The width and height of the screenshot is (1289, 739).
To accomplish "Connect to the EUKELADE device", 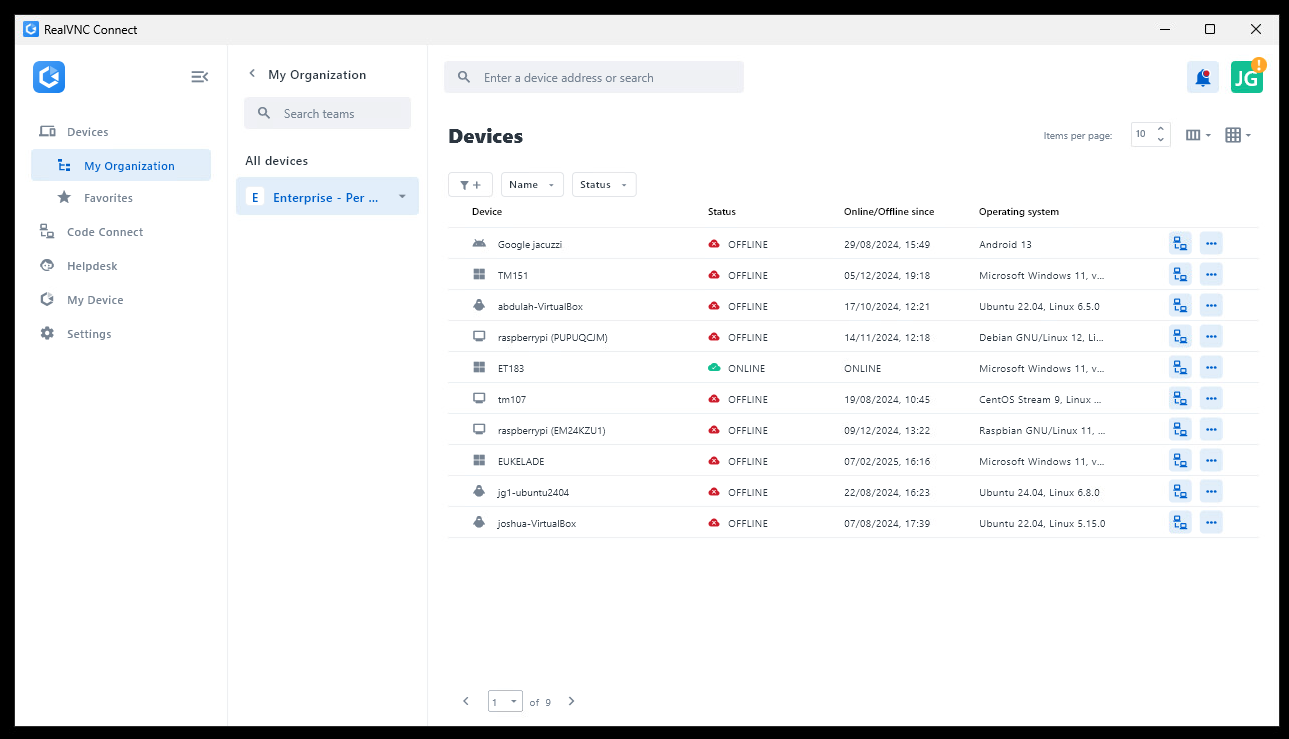I will 1180,461.
